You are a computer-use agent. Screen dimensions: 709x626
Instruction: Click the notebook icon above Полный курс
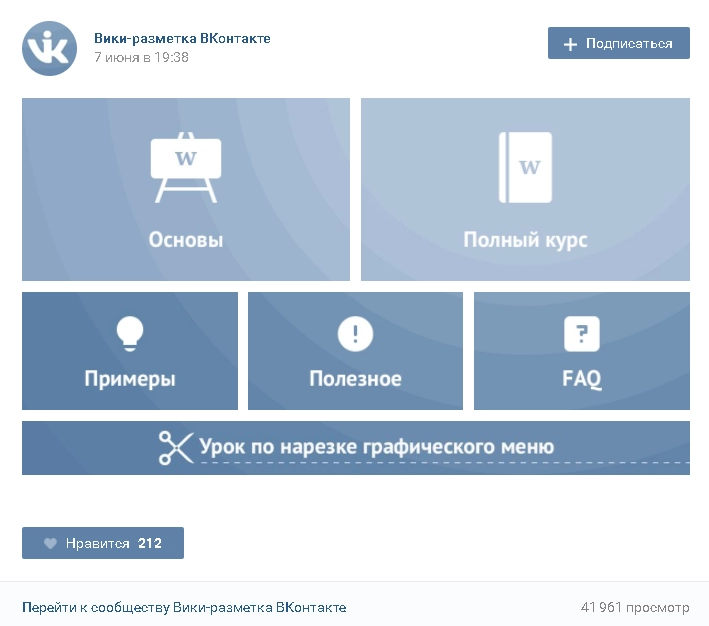click(x=525, y=167)
